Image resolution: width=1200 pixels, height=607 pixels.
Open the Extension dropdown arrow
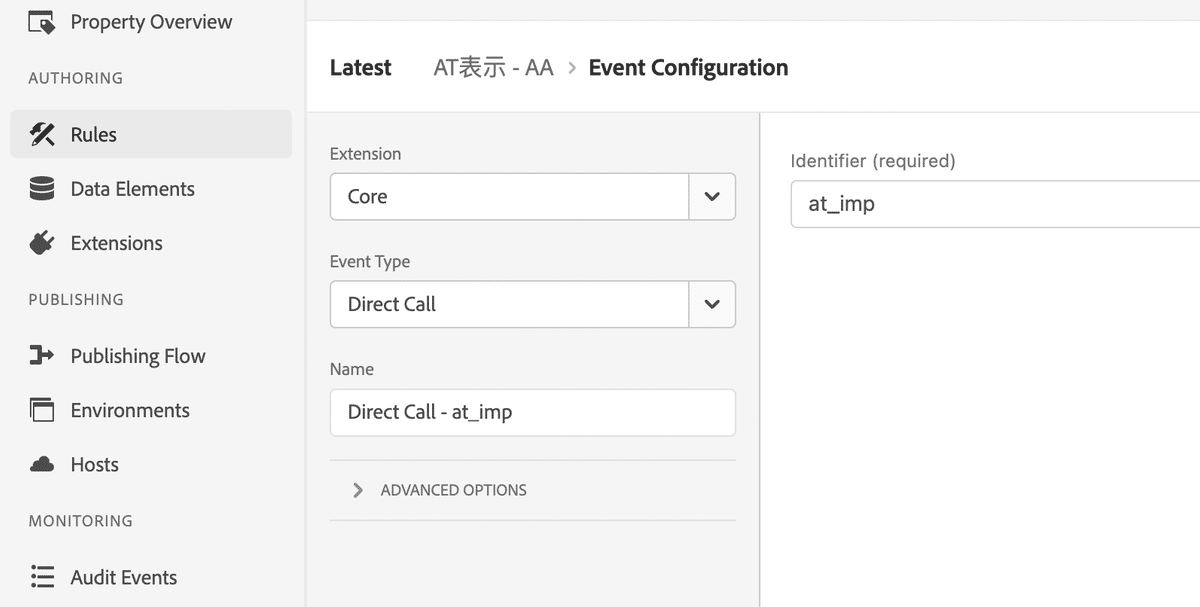[712, 197]
